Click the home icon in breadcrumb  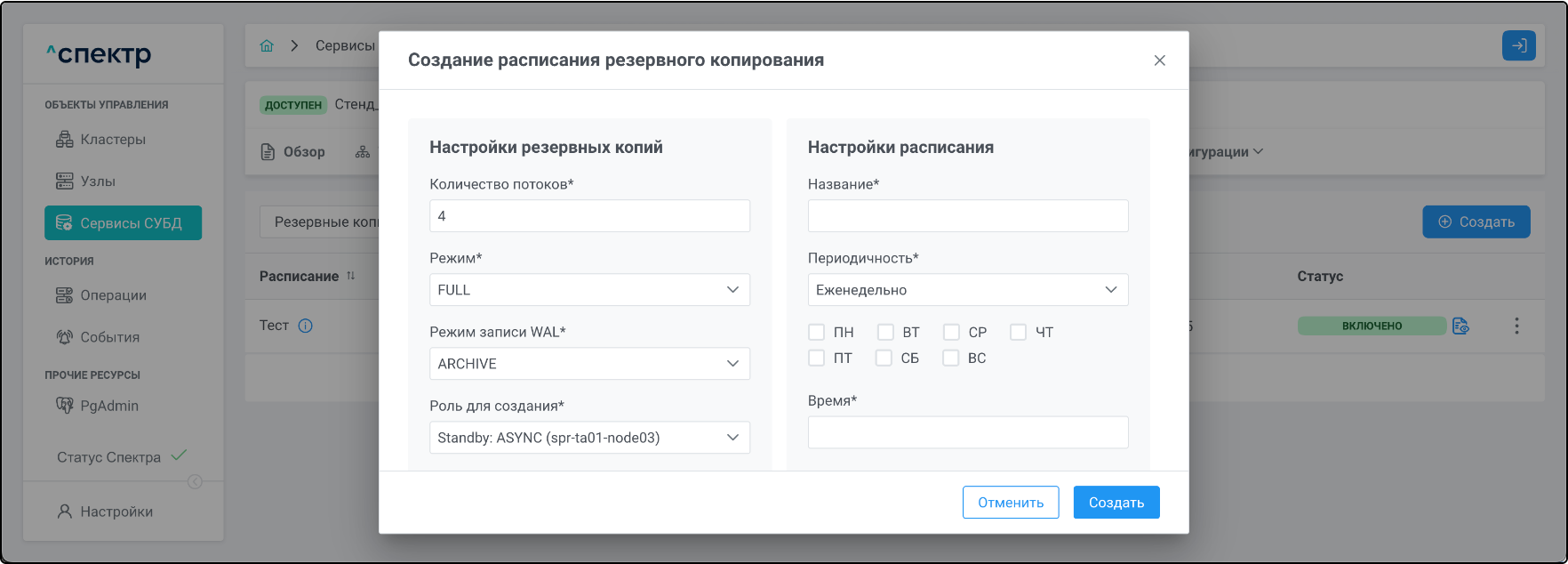point(267,45)
